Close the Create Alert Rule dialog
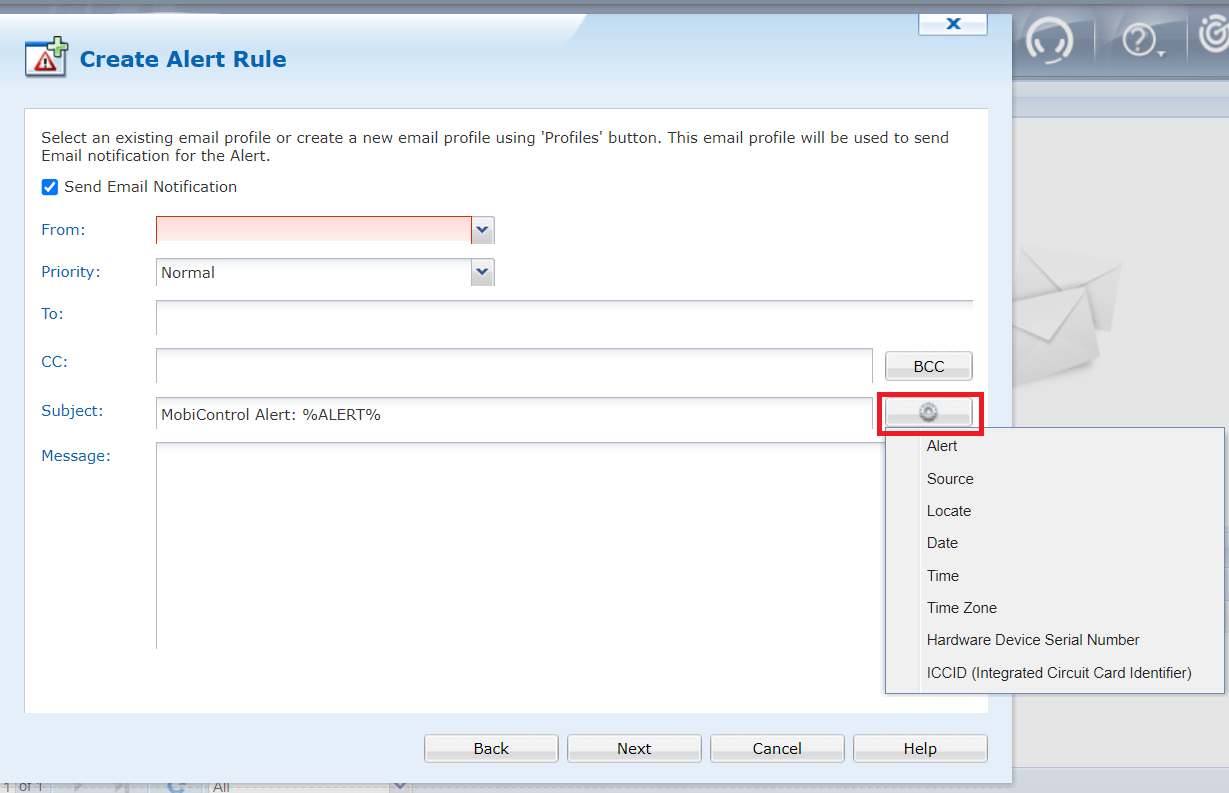 click(x=952, y=23)
